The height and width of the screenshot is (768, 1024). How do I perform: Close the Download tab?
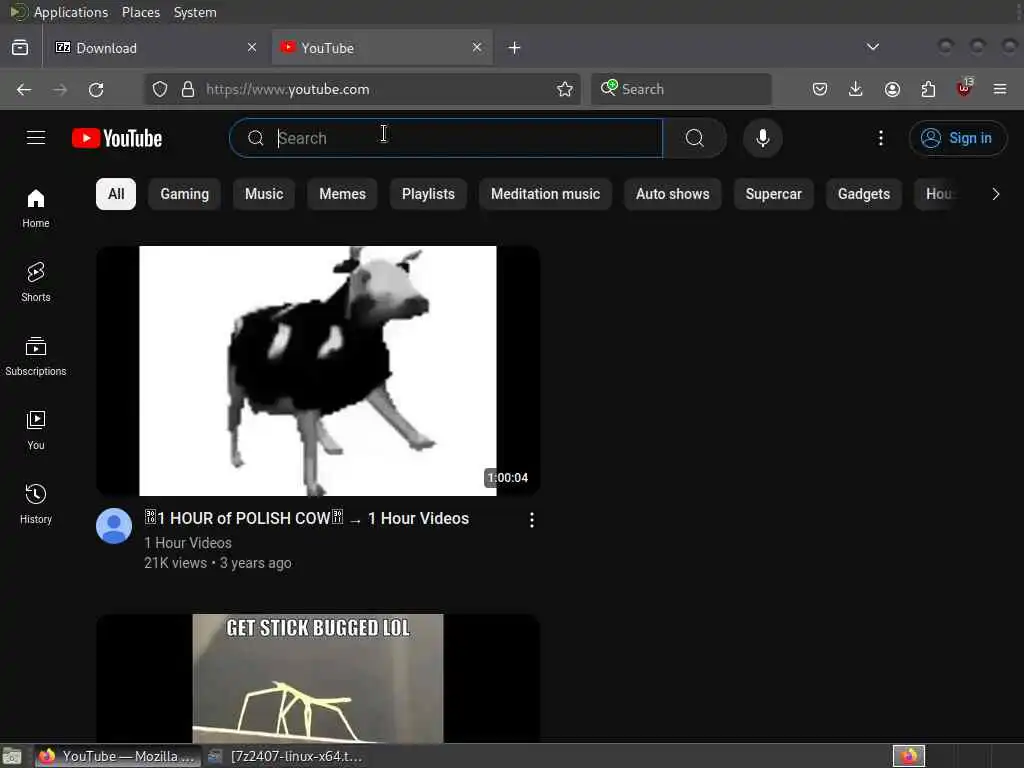click(252, 47)
